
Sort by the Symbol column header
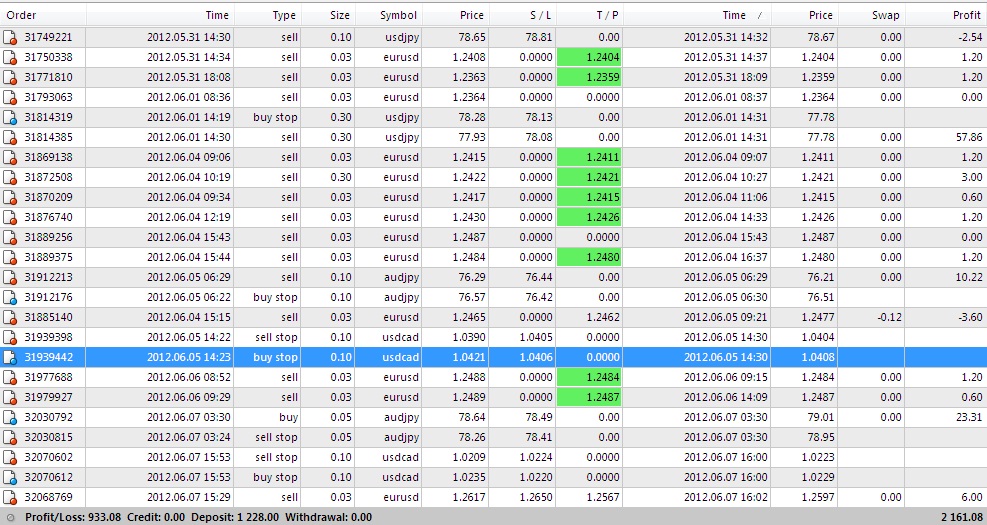coord(388,15)
